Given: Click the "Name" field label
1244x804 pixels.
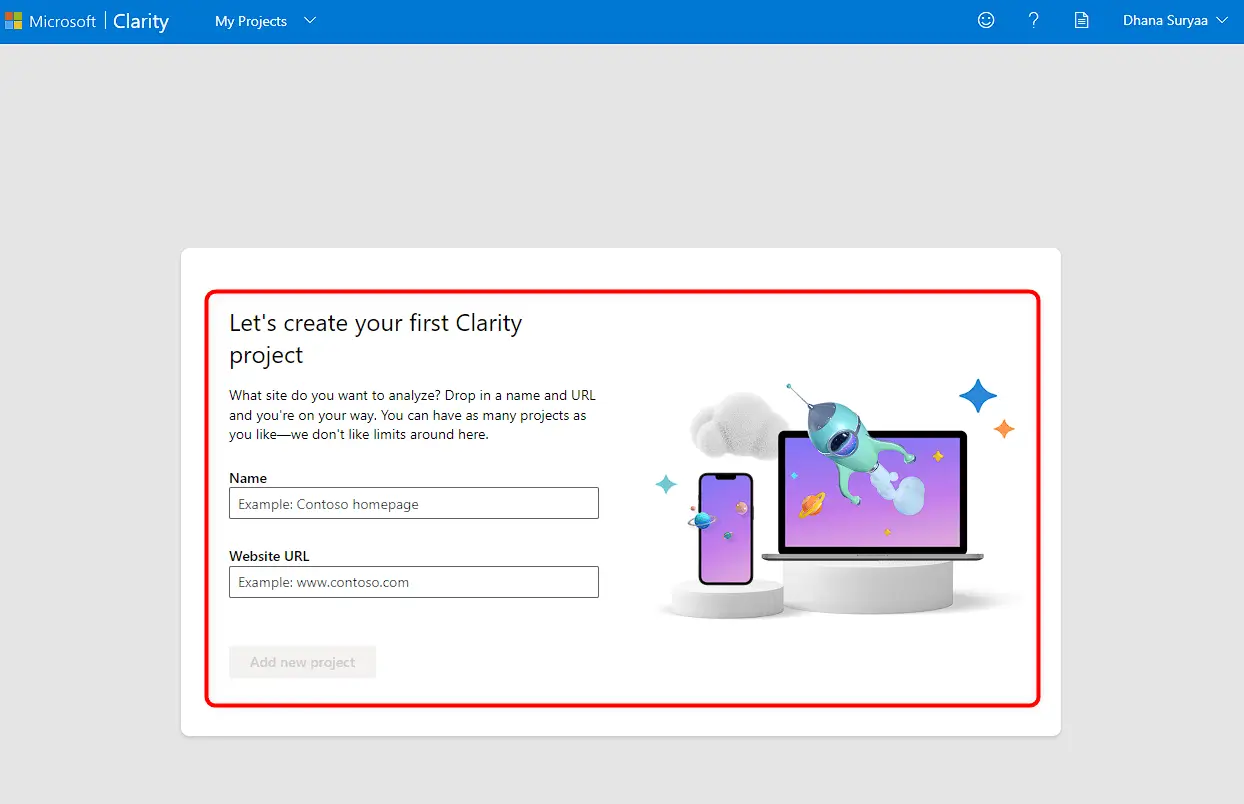Looking at the screenshot, I should tap(248, 478).
